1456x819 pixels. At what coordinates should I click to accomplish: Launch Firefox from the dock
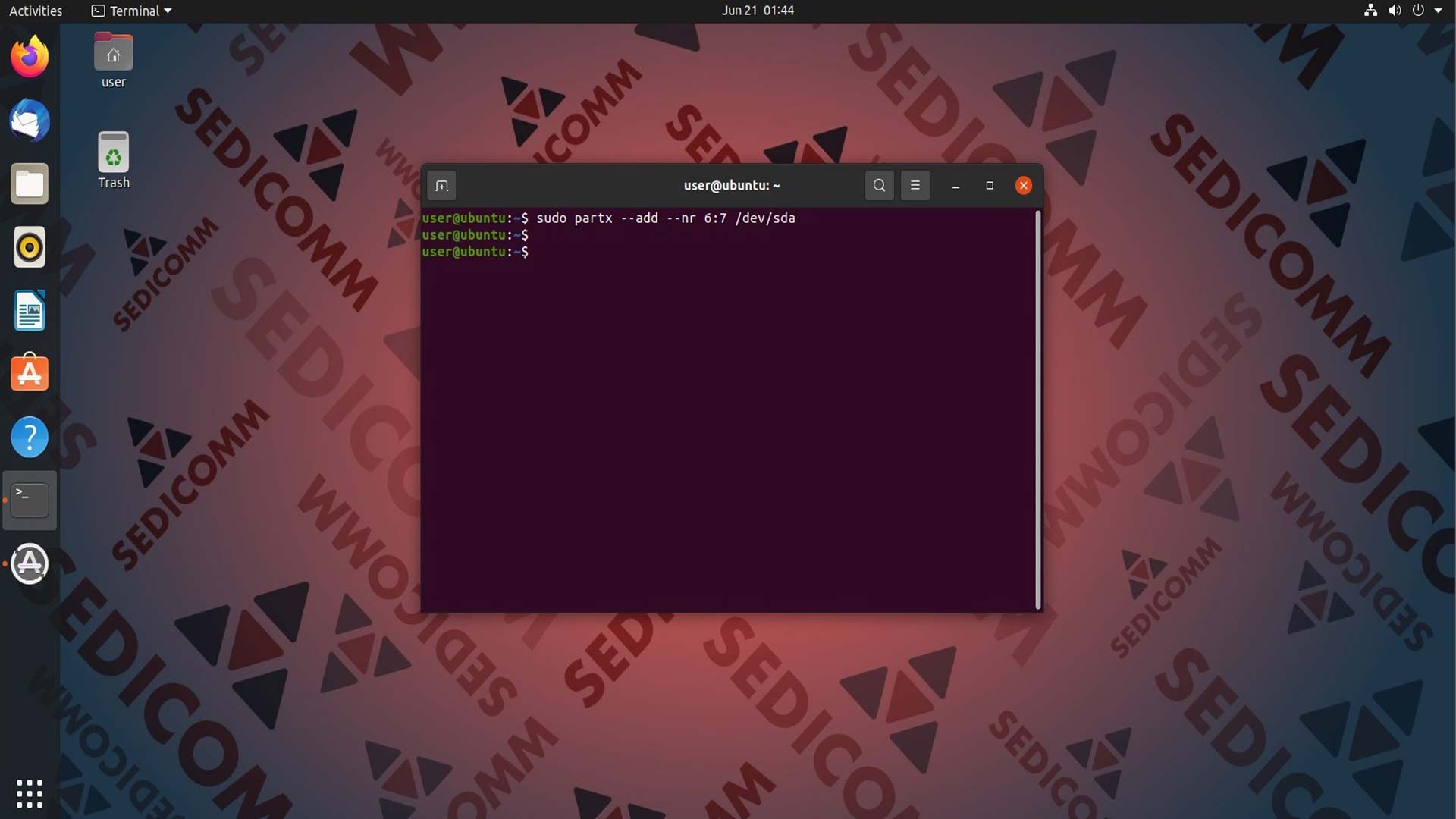coord(30,57)
